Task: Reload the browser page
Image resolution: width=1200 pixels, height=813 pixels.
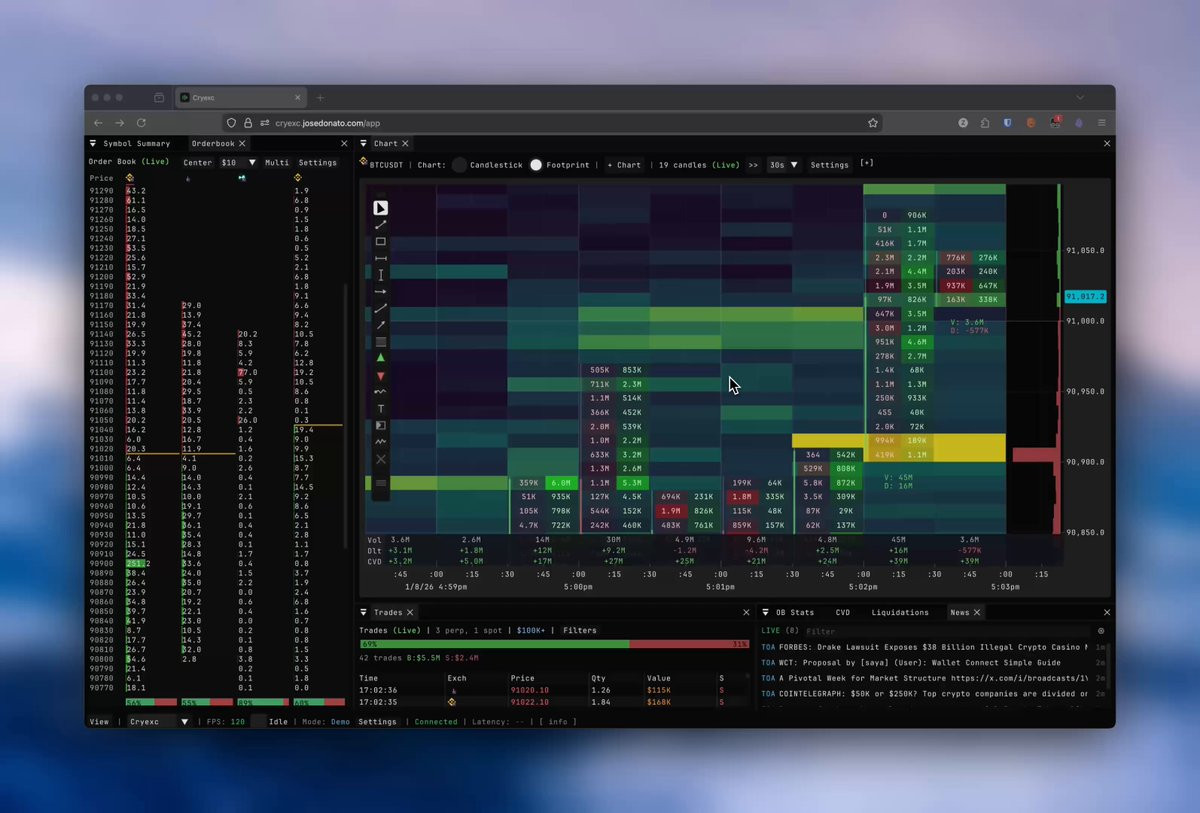Action: pyautogui.click(x=141, y=123)
